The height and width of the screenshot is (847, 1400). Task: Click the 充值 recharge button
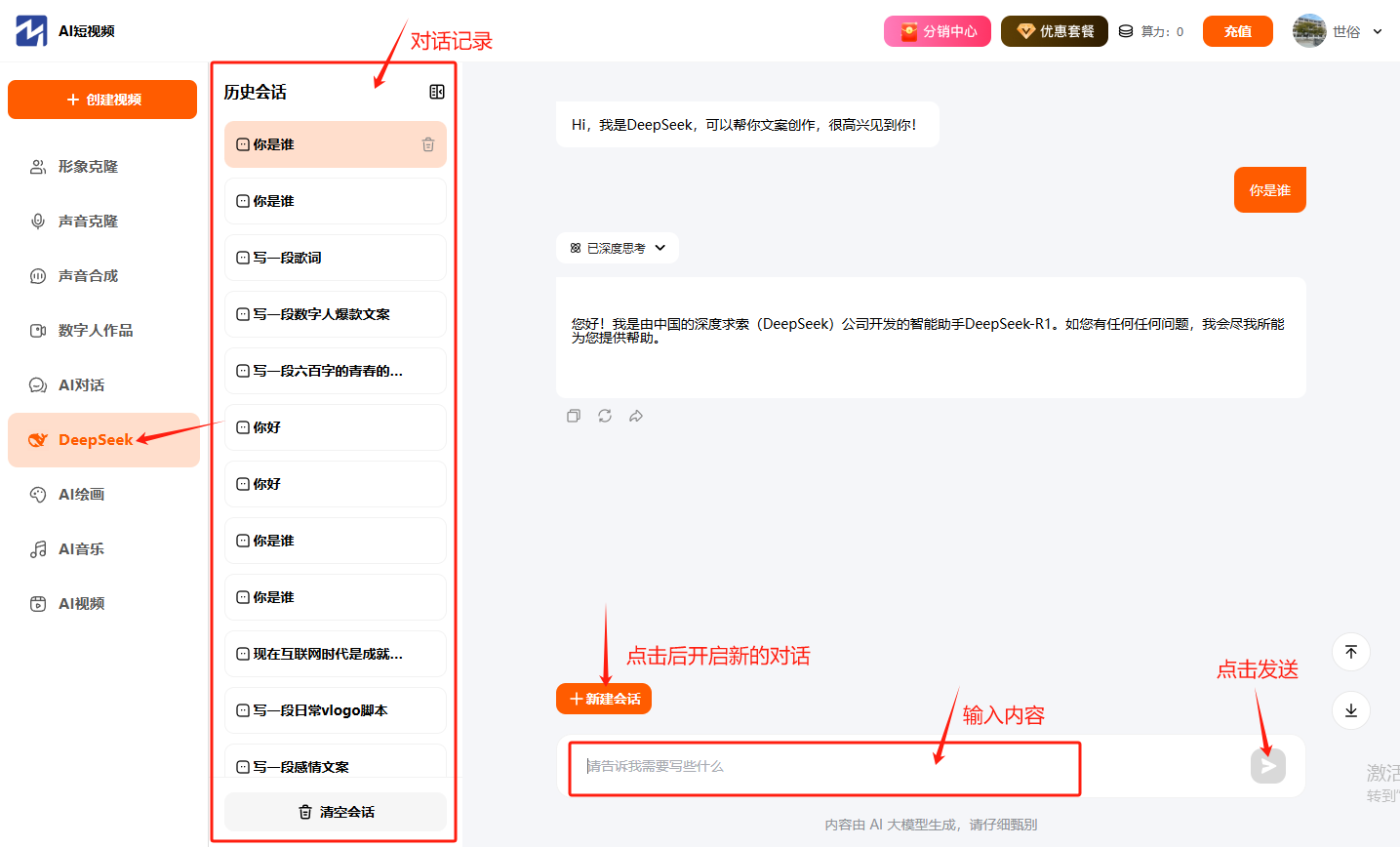(x=1238, y=31)
